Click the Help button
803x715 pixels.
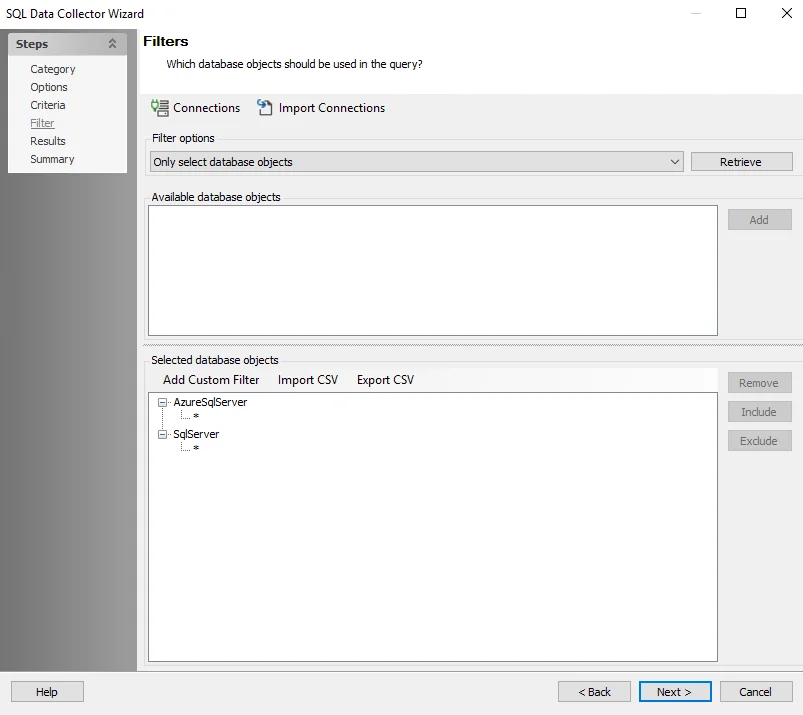(x=47, y=692)
